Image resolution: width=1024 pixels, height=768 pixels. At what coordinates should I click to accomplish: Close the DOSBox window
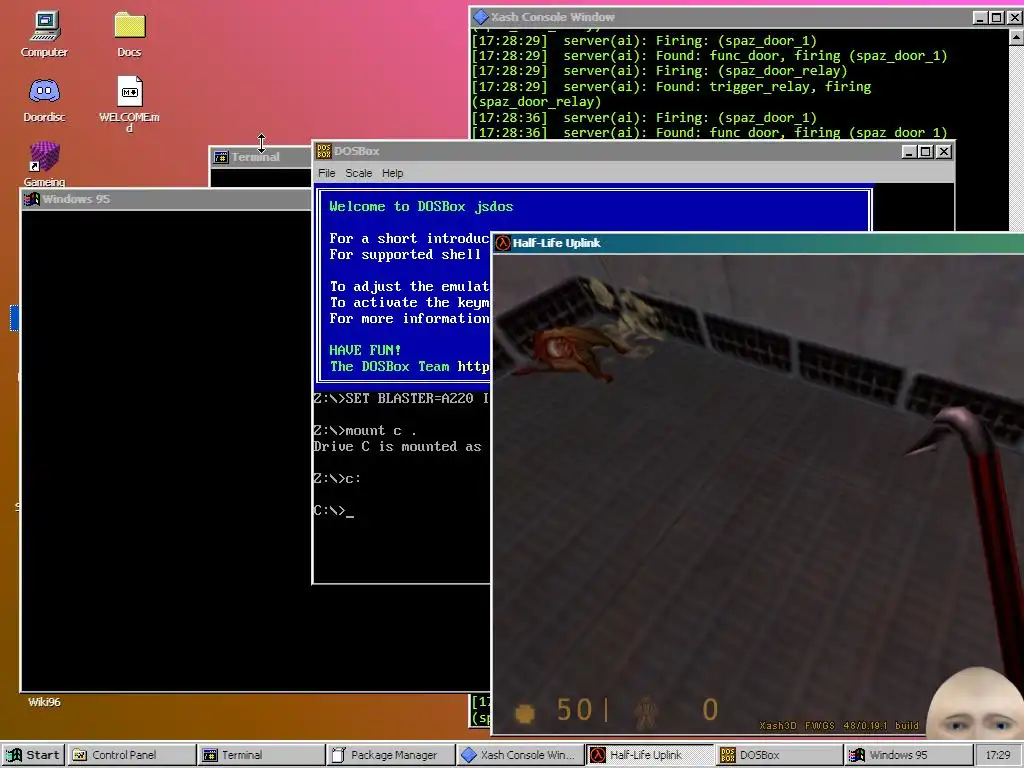coord(944,152)
